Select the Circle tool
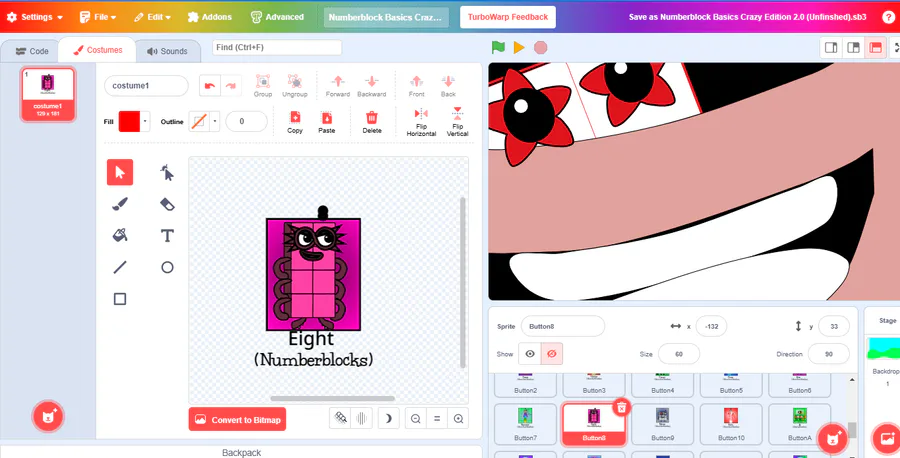This screenshot has height=458, width=900. coord(167,267)
